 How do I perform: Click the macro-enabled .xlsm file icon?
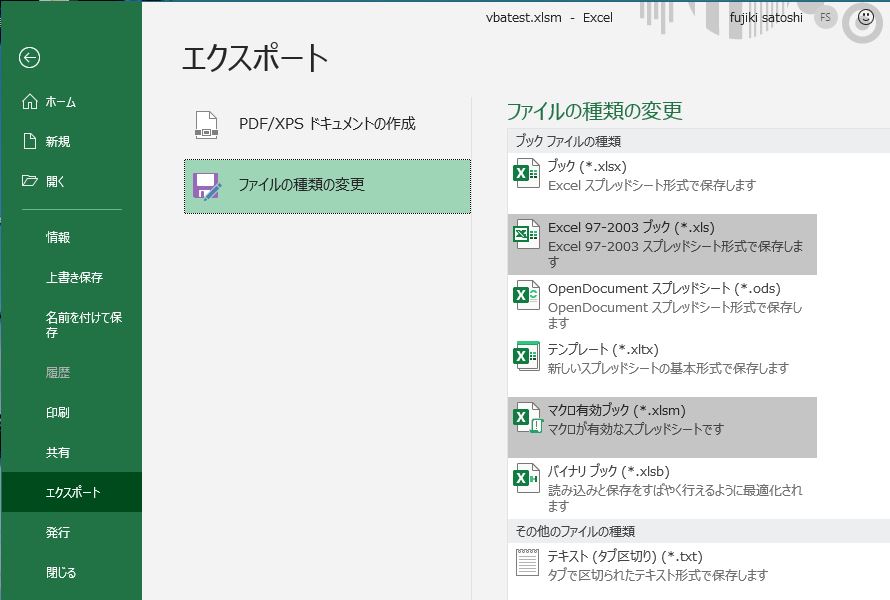(528, 418)
